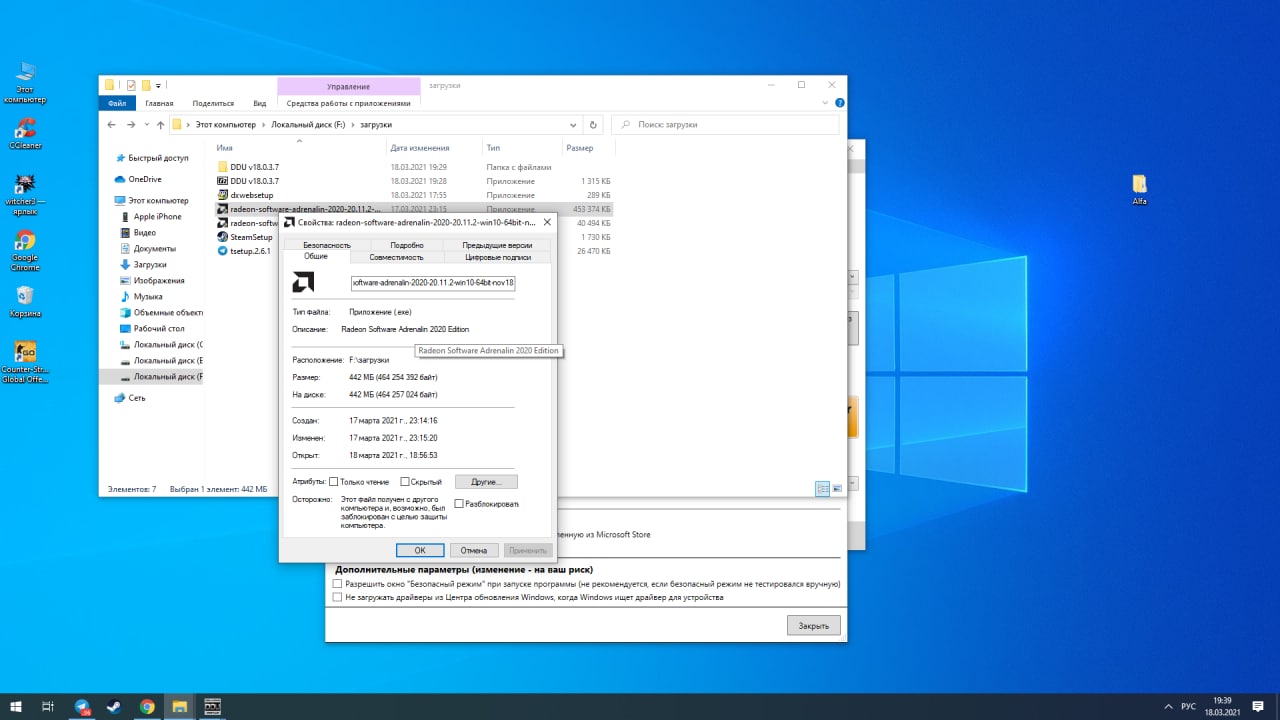This screenshot has height=720, width=1280.
Task: Click Закрыть in the DDU options window
Action: coord(813,626)
